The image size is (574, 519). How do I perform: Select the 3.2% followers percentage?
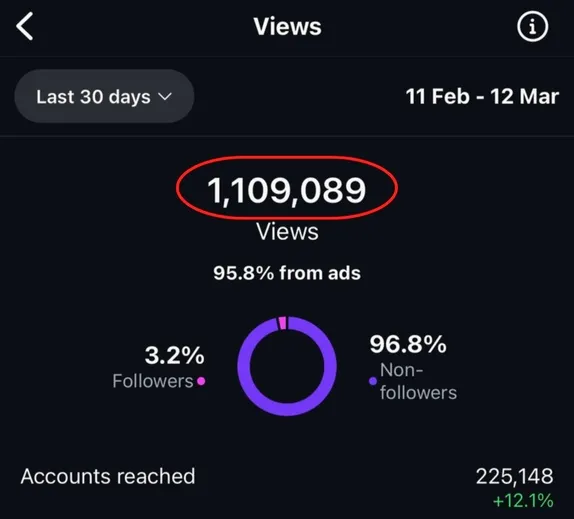click(174, 355)
